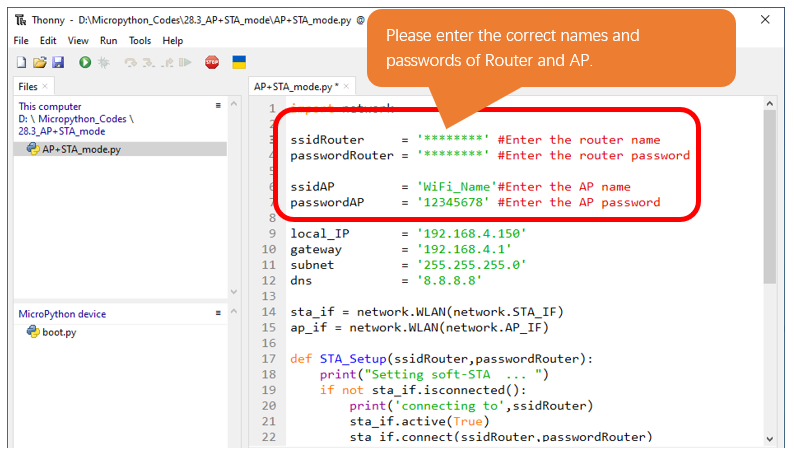Close the AP+STA_mode.py editor tab
This screenshot has height=455, width=794.
(346, 86)
